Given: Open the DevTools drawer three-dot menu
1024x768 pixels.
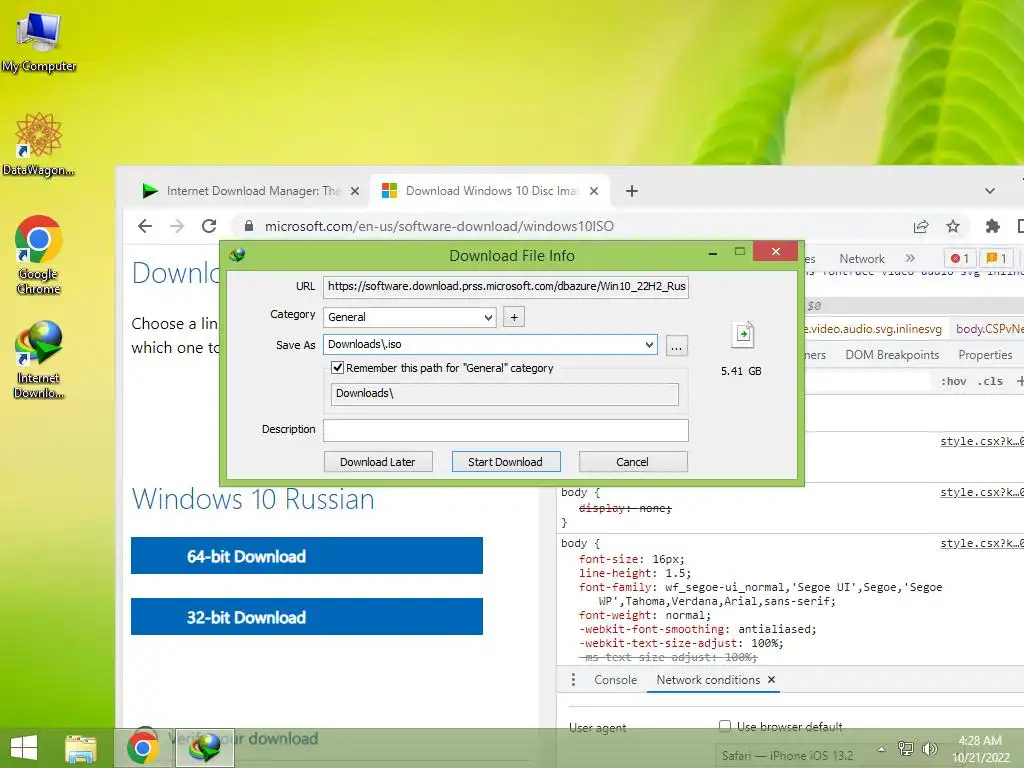Looking at the screenshot, I should pos(573,680).
